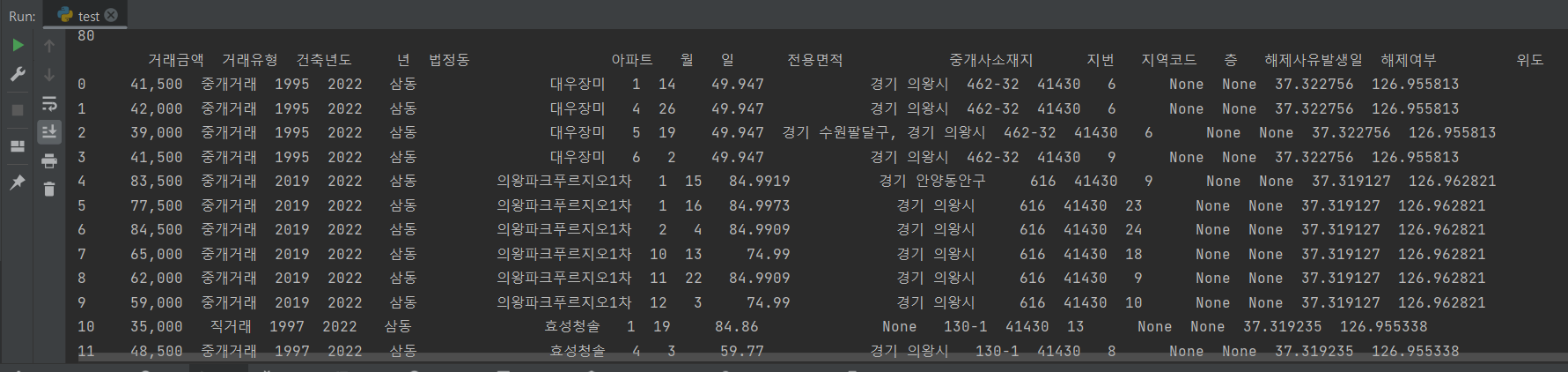The height and width of the screenshot is (372, 1568).
Task: Click the price 77,500 in row 5
Action: 157,205
